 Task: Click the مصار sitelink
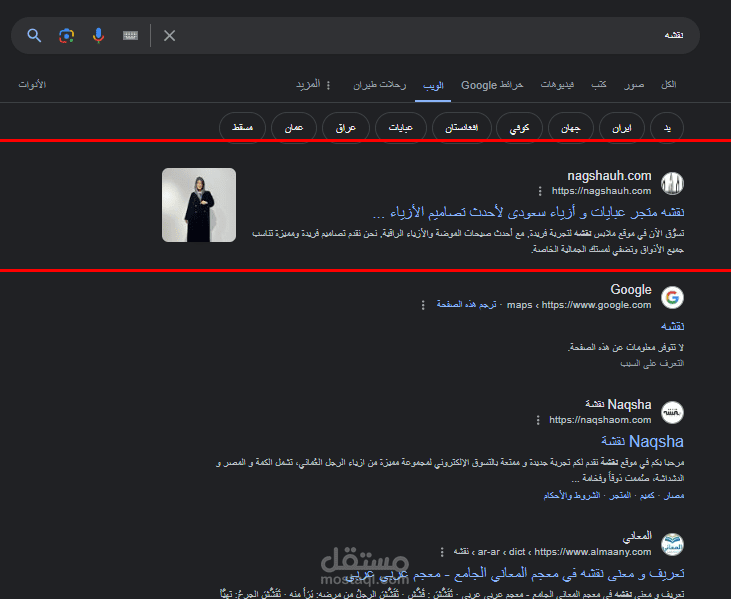[674, 496]
